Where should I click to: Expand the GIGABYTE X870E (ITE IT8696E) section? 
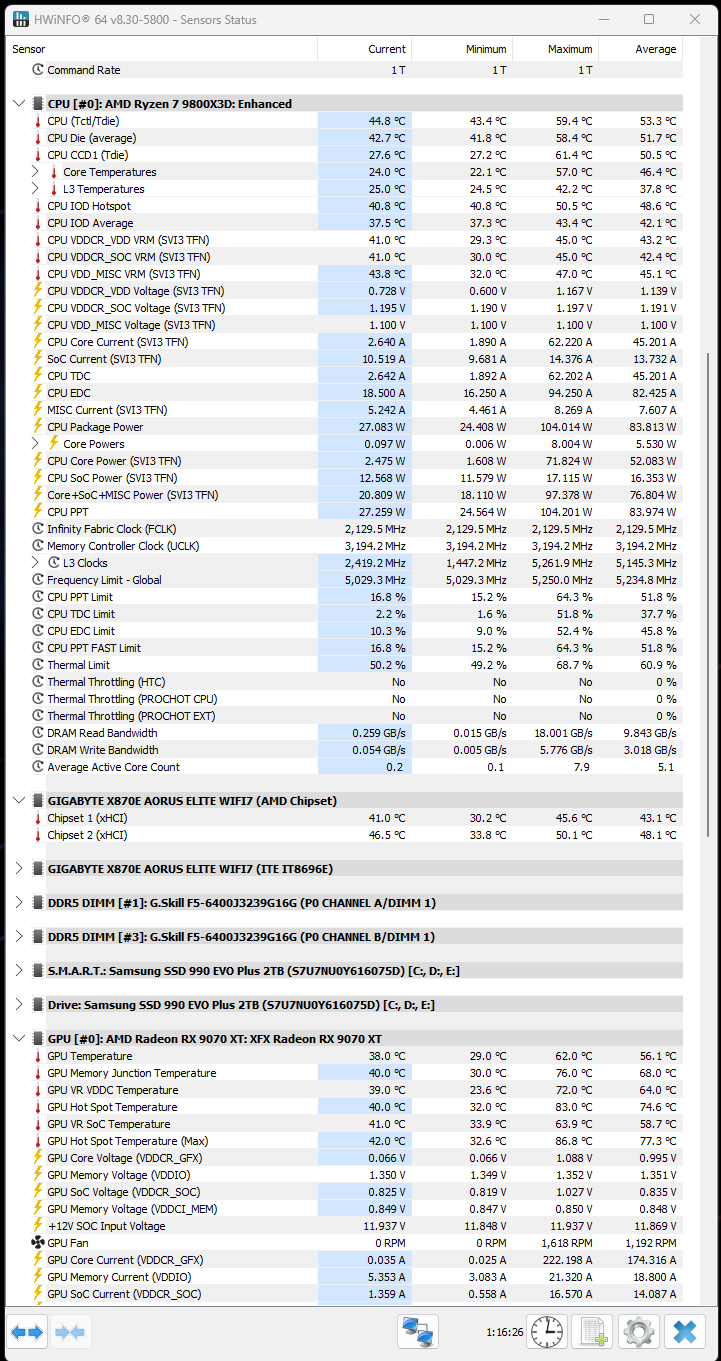click(19, 869)
